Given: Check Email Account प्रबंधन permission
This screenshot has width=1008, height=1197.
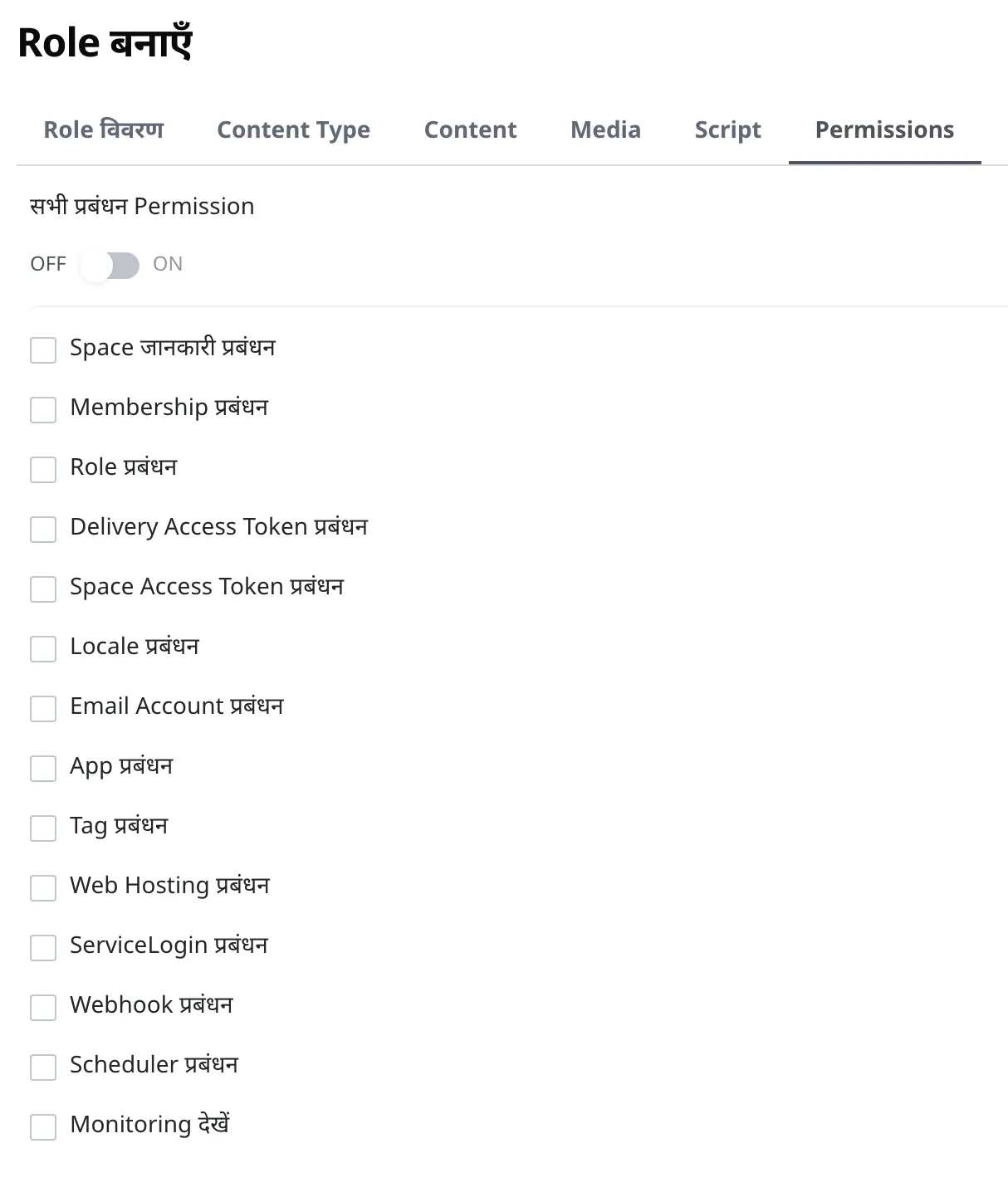Looking at the screenshot, I should tap(43, 708).
